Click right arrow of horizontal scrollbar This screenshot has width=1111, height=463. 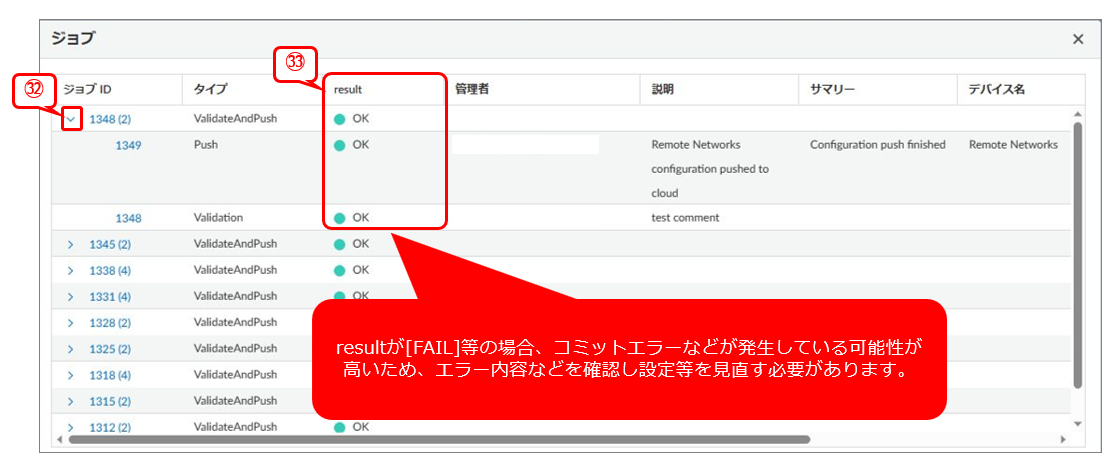tap(1063, 439)
